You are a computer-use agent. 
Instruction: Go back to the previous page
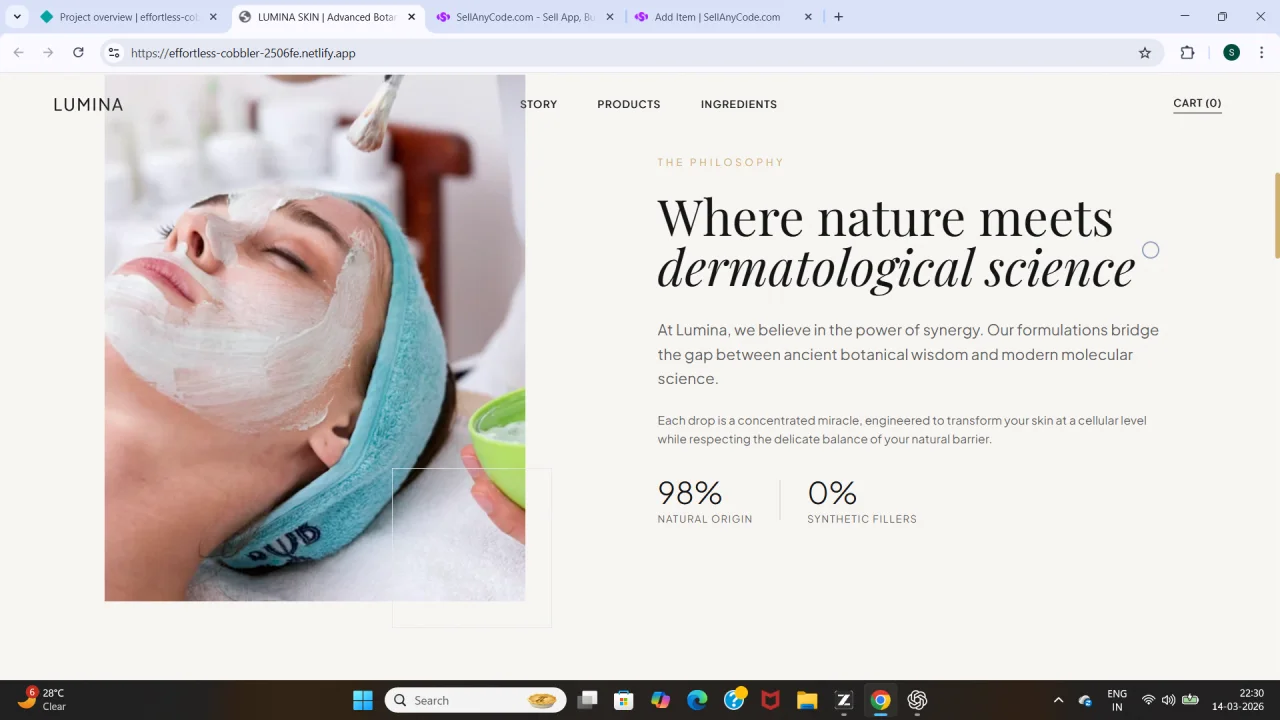(x=18, y=53)
